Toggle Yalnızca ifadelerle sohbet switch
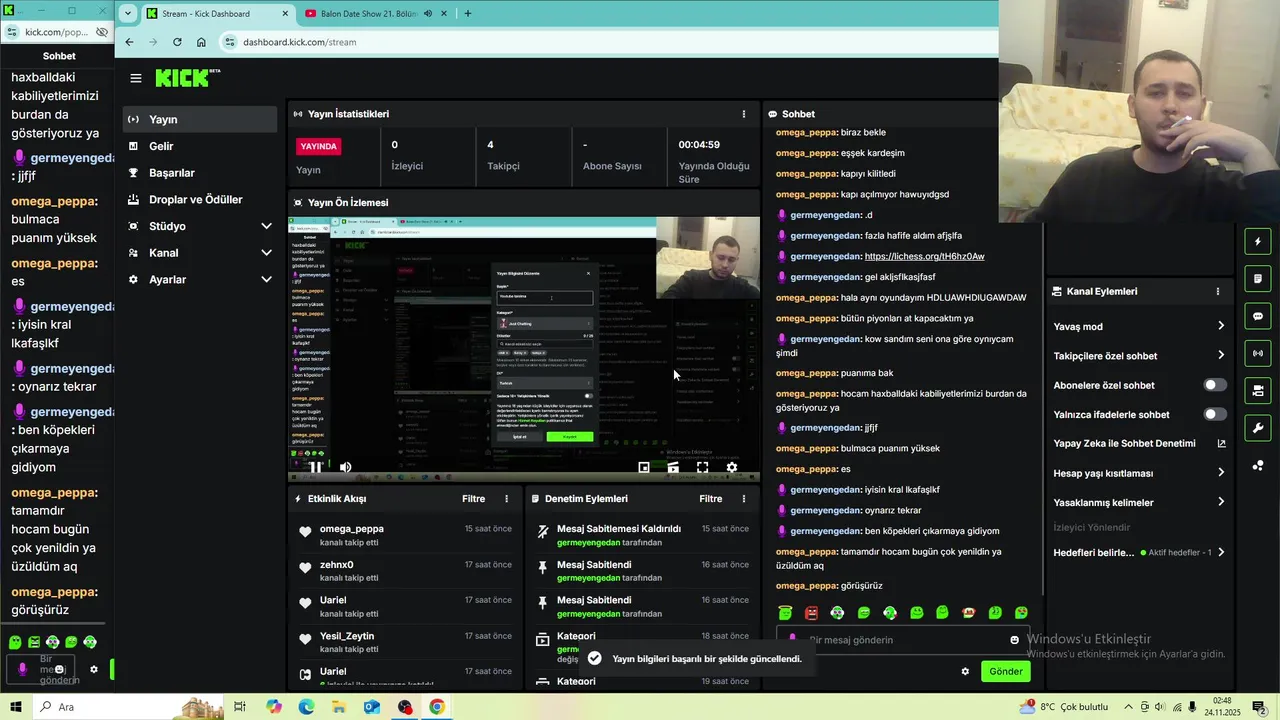Screen dimensions: 1280x720 (1214, 414)
